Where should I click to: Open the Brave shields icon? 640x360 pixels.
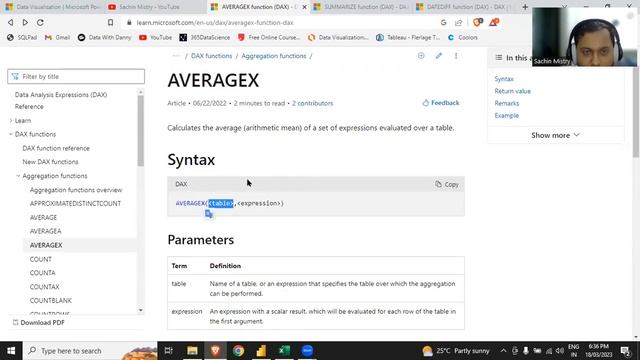477,22
